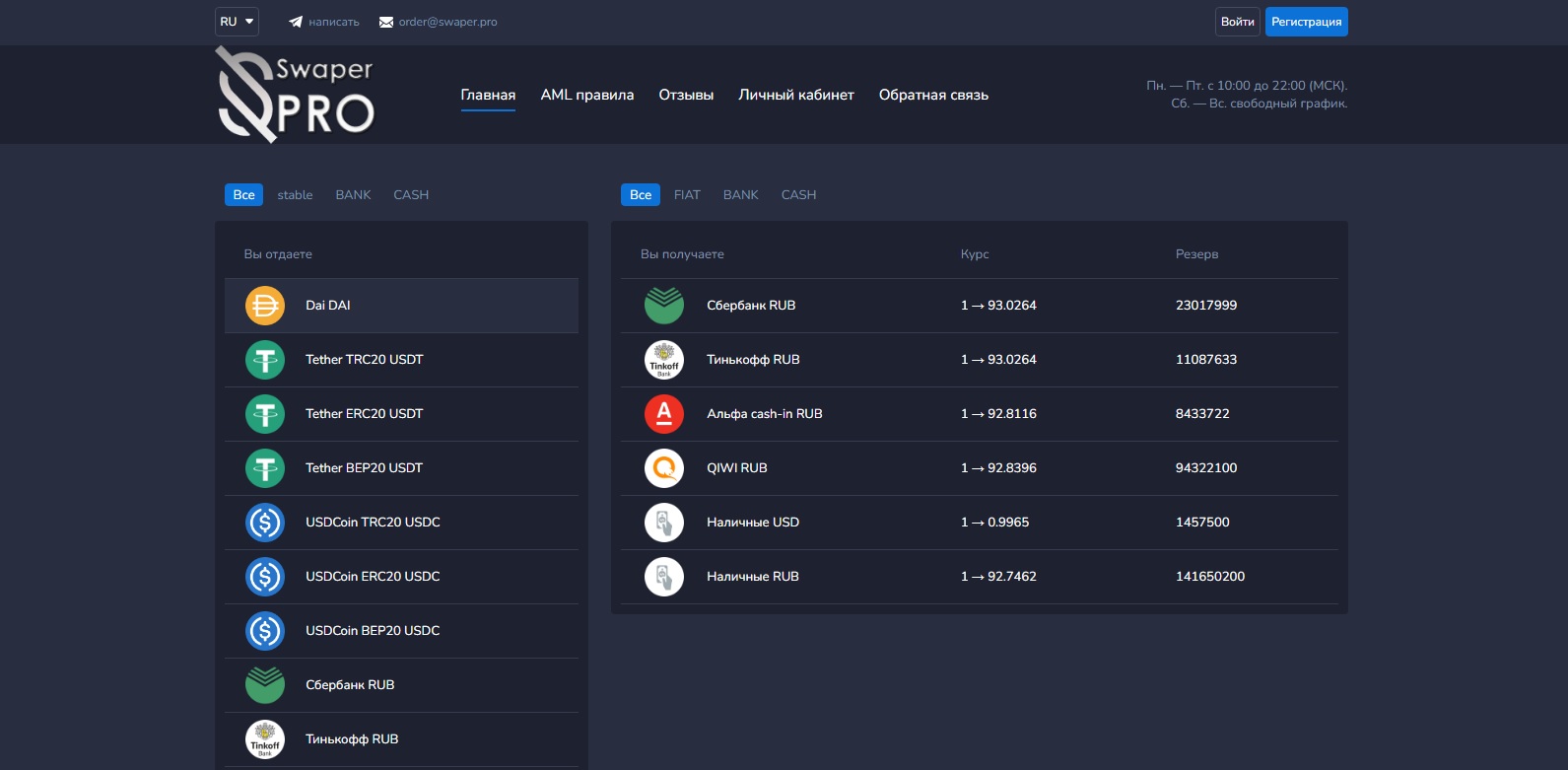Click the Курс column header

(975, 254)
